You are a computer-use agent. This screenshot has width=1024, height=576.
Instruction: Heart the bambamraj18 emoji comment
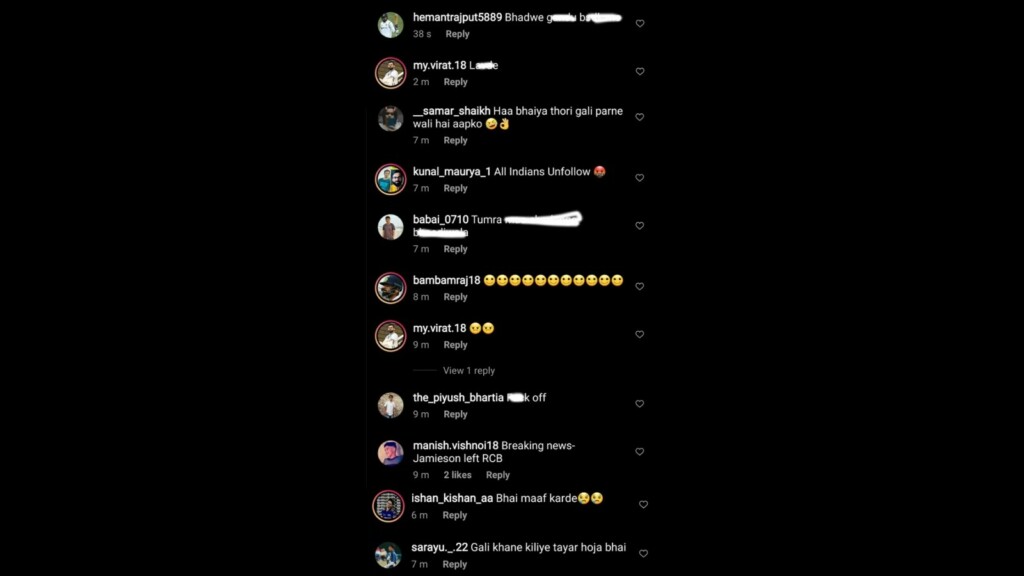coord(639,286)
